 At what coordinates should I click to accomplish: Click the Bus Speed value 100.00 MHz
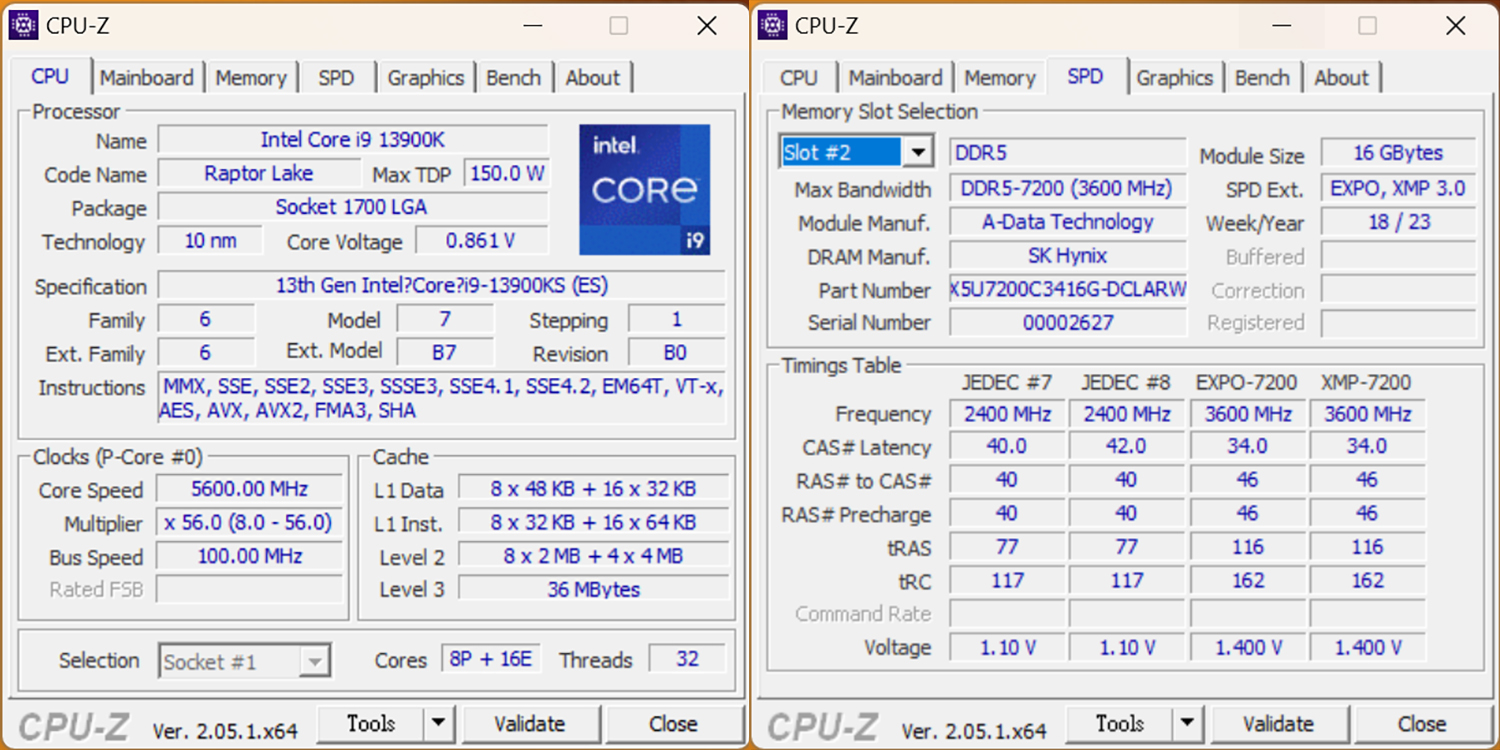tap(250, 556)
